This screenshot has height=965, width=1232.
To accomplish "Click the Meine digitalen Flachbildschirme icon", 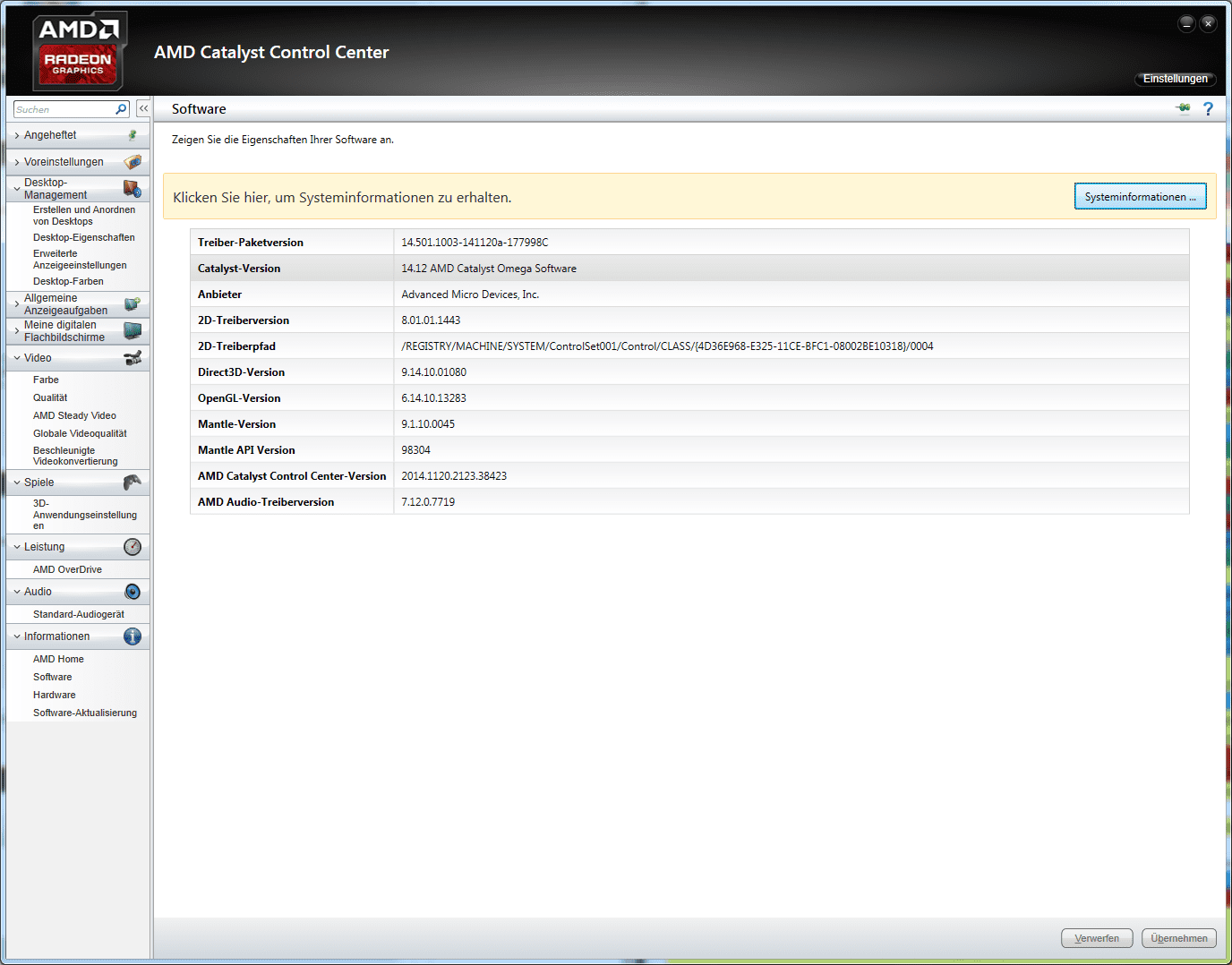I will (133, 331).
